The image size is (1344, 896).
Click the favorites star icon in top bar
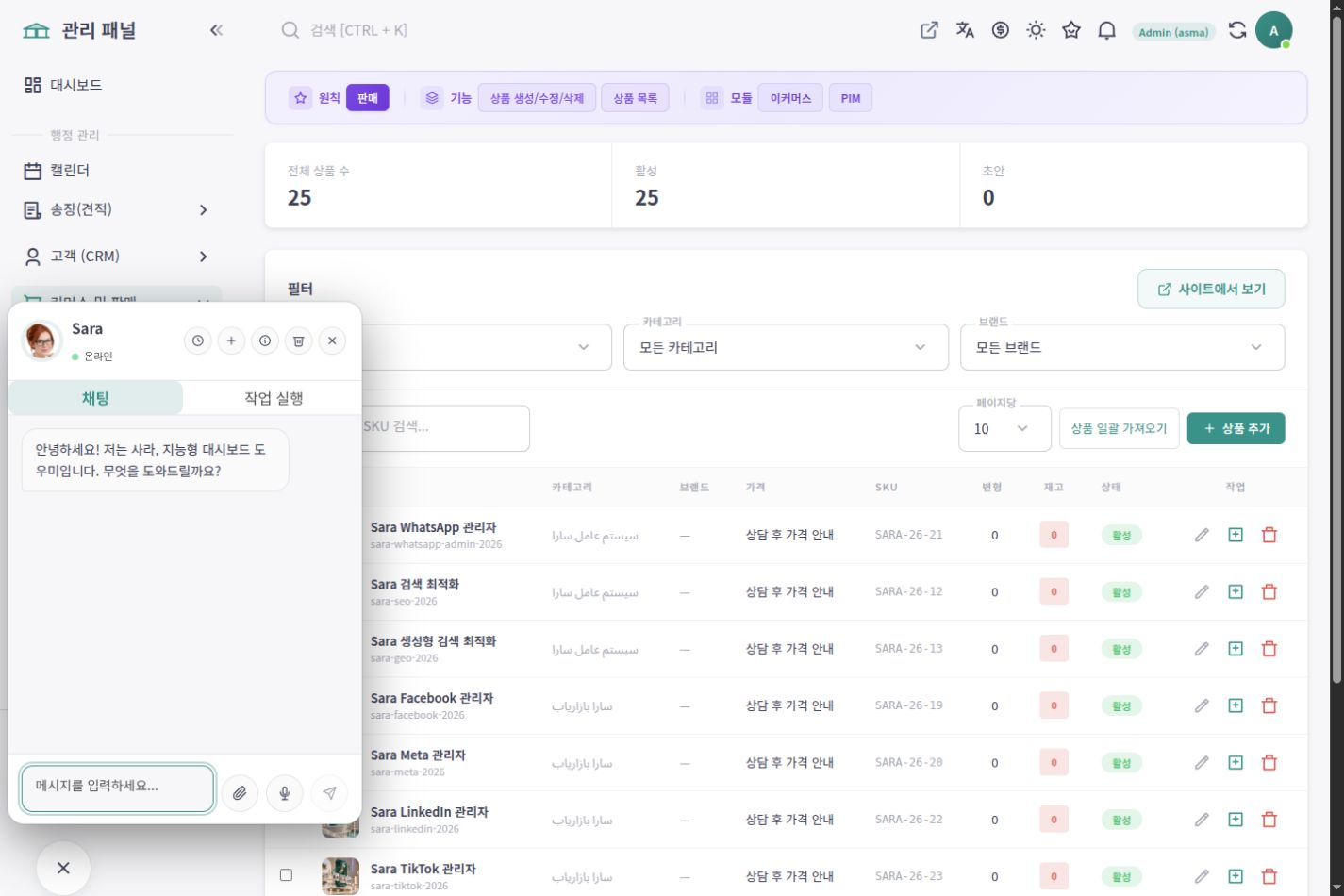[x=1071, y=30]
